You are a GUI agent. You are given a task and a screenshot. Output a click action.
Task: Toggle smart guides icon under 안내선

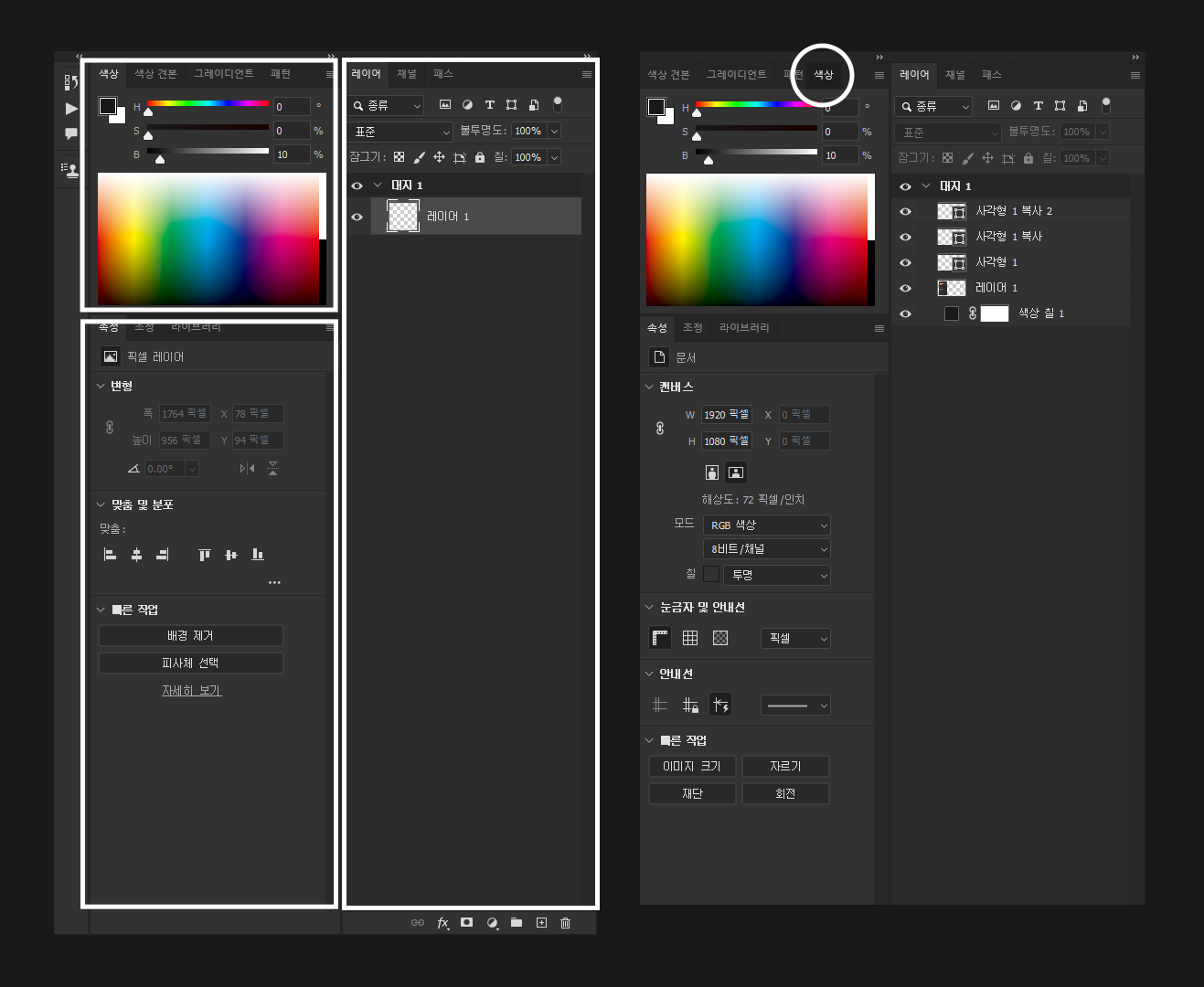(720, 706)
